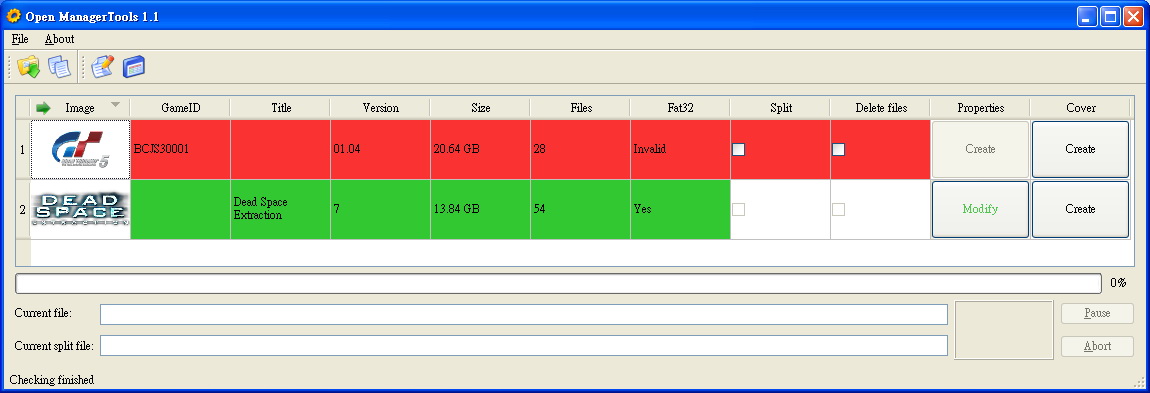Screen dimensions: 1150x393
Task: Click the copy documents toolbar icon
Action: 59,67
